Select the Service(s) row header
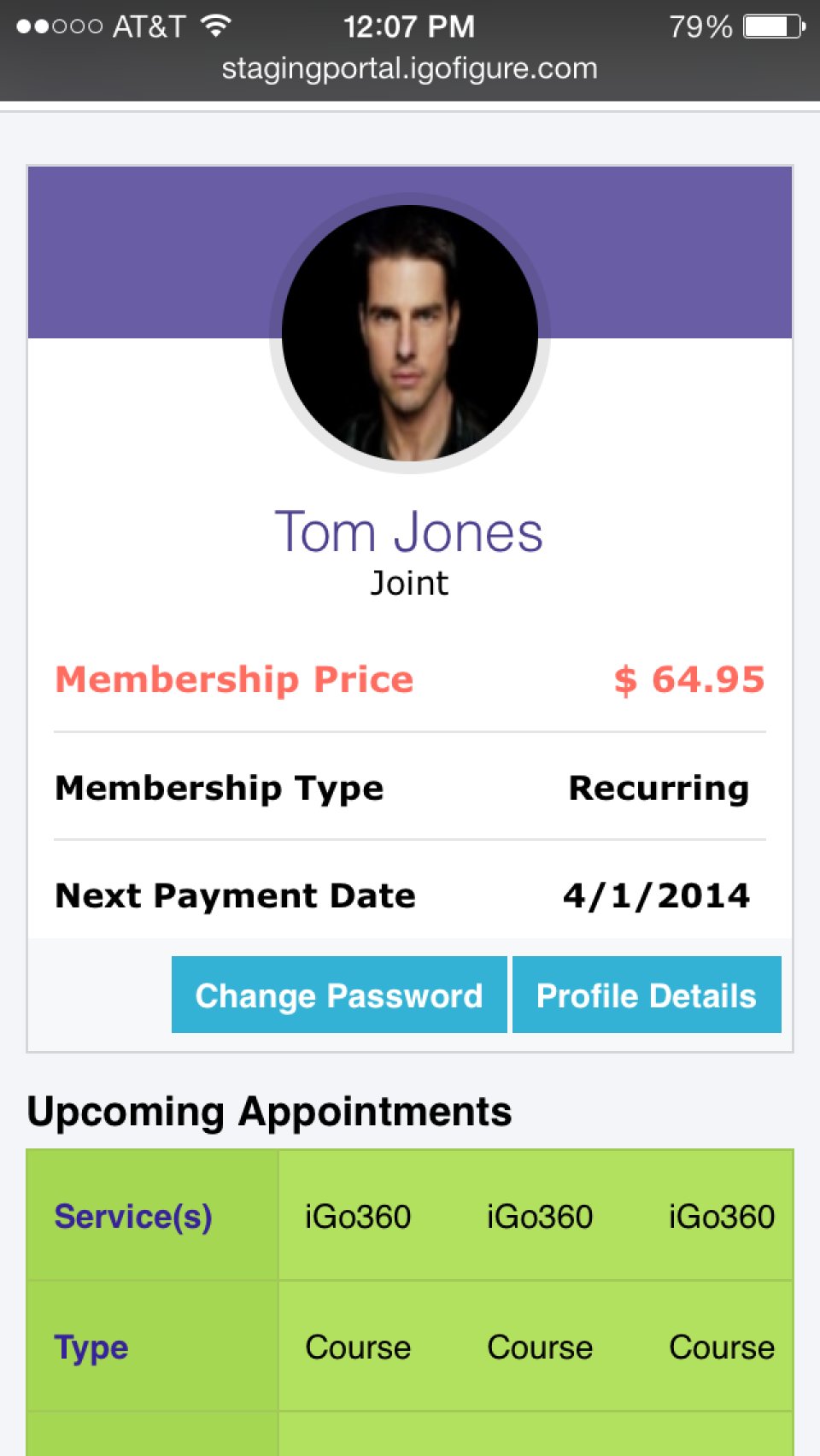 [133, 1217]
